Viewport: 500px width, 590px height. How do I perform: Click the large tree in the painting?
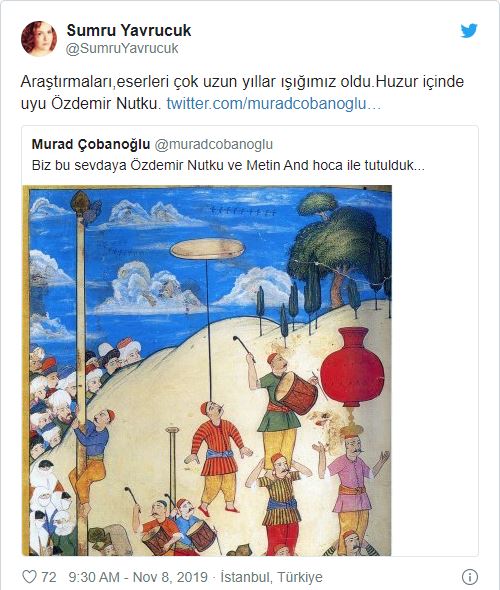[x=339, y=248]
